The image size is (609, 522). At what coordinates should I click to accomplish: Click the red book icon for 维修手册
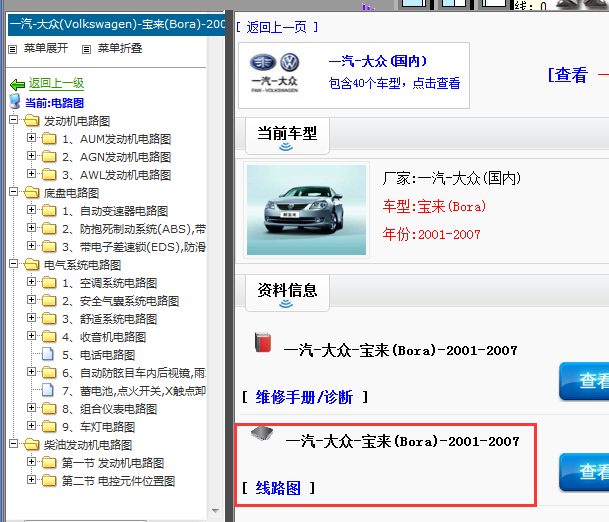pos(263,342)
